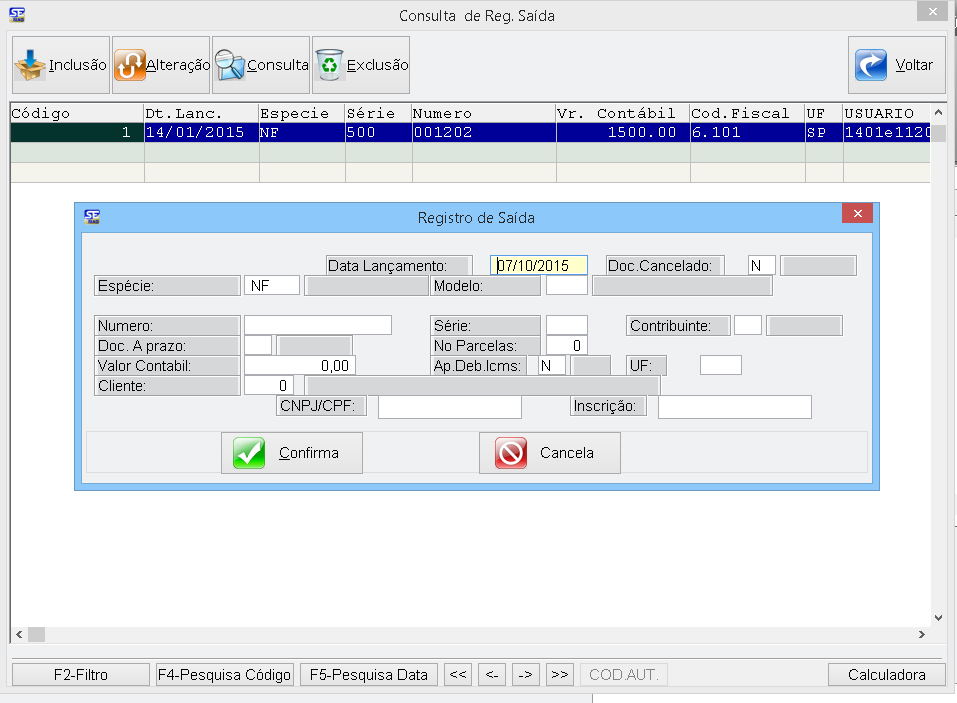Jump to first record with << button
Image resolution: width=957 pixels, height=703 pixels.
[x=458, y=675]
